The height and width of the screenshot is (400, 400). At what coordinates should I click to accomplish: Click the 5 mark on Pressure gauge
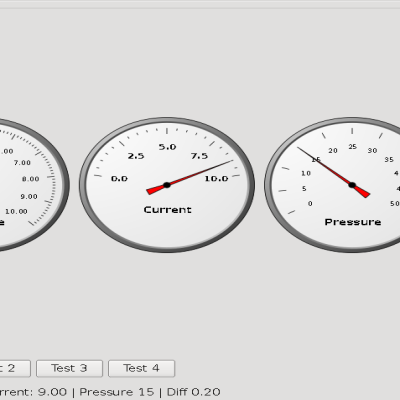point(304,189)
